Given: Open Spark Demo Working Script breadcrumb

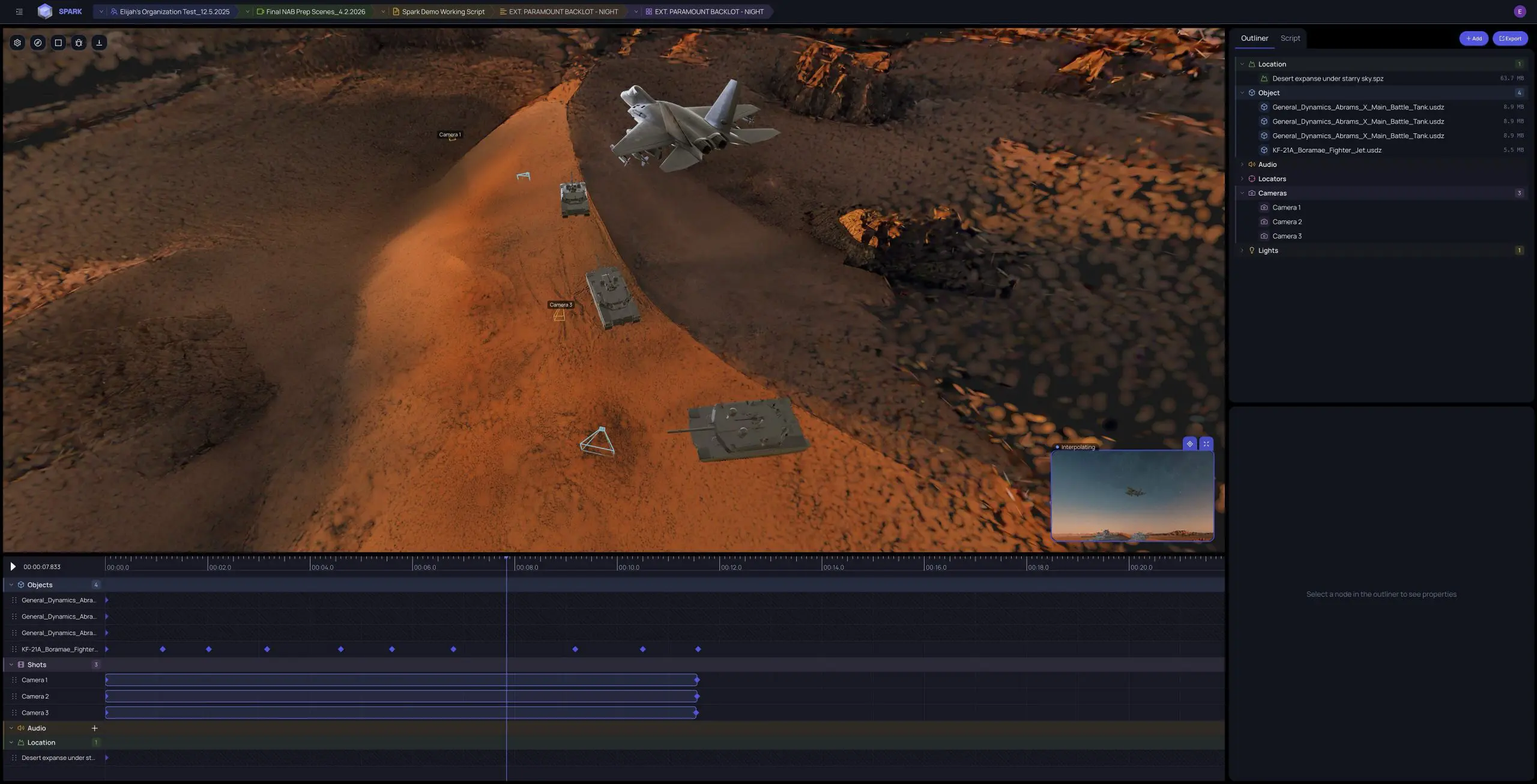Looking at the screenshot, I should [442, 11].
